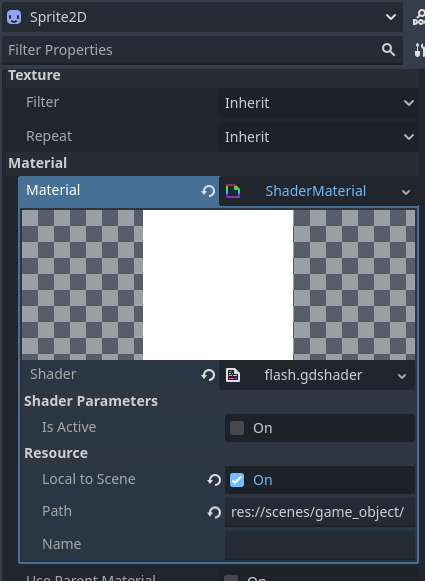Click the white material preview thumbnail

pos(218,285)
